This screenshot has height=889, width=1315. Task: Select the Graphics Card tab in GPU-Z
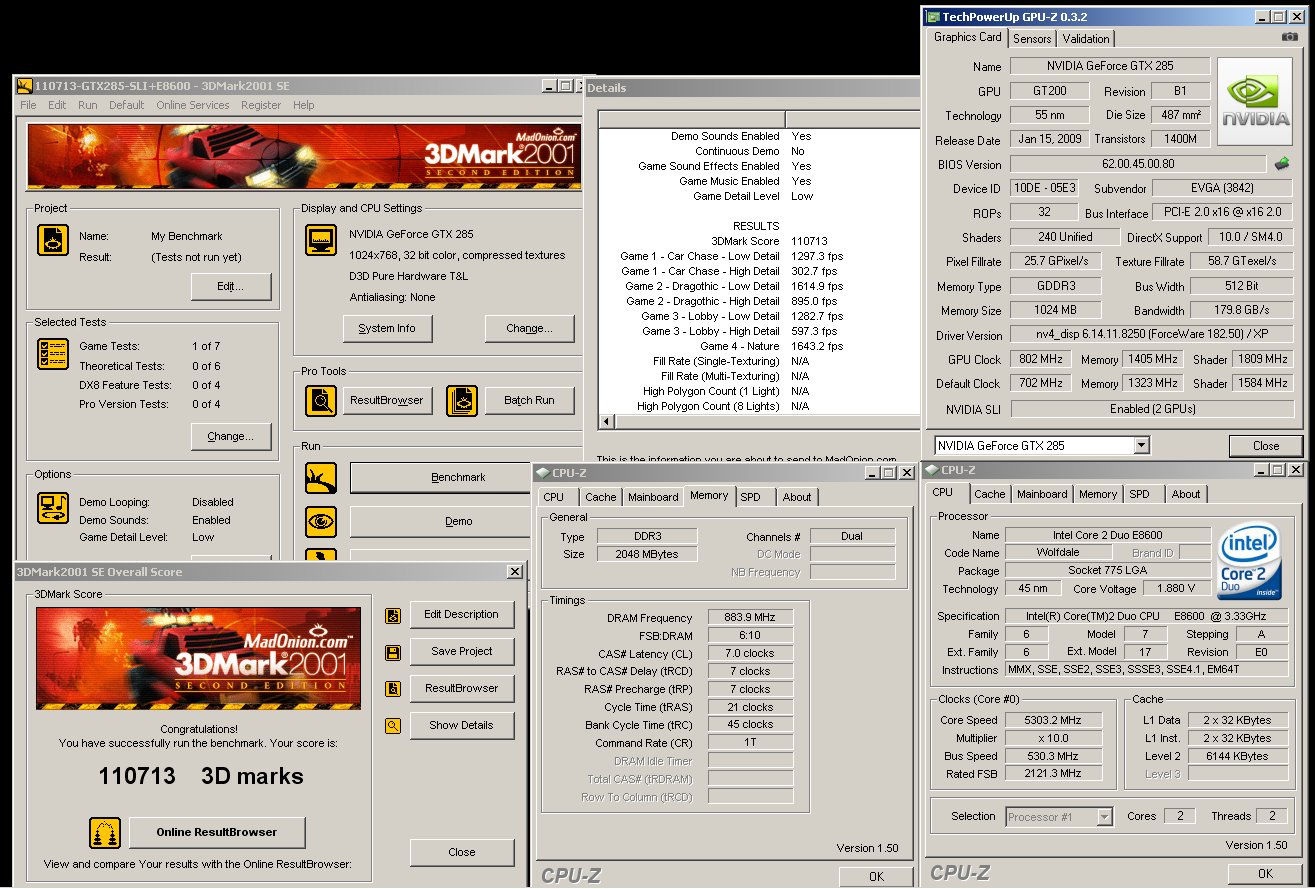click(x=967, y=37)
